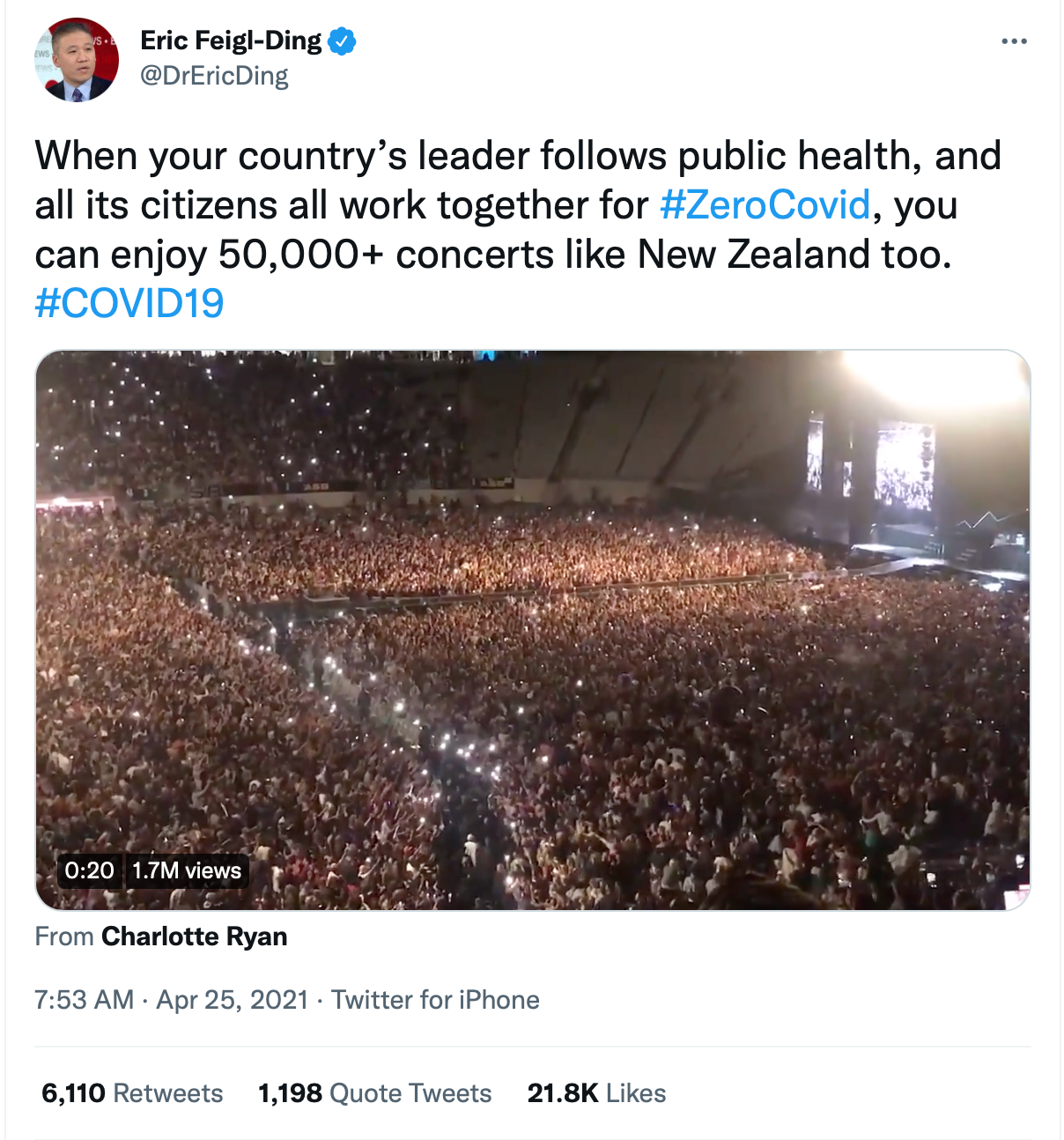Click the bright stage screen in the video
Viewport: 1064px width, 1140px height.
tap(904, 465)
